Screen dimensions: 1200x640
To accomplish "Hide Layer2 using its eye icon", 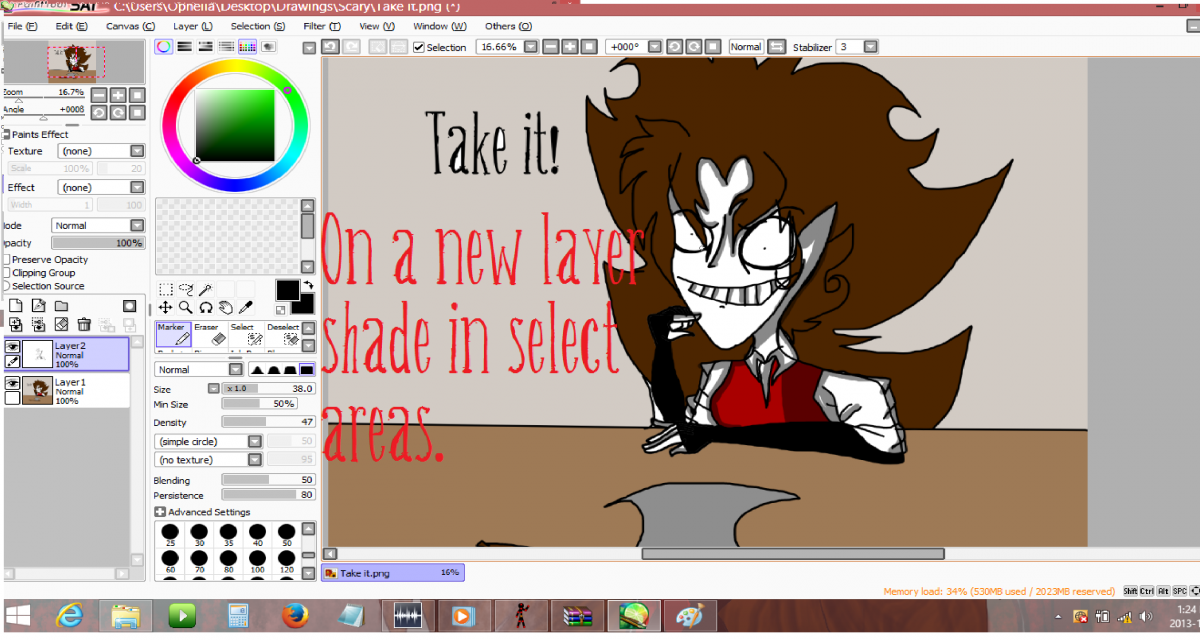I will point(13,346).
